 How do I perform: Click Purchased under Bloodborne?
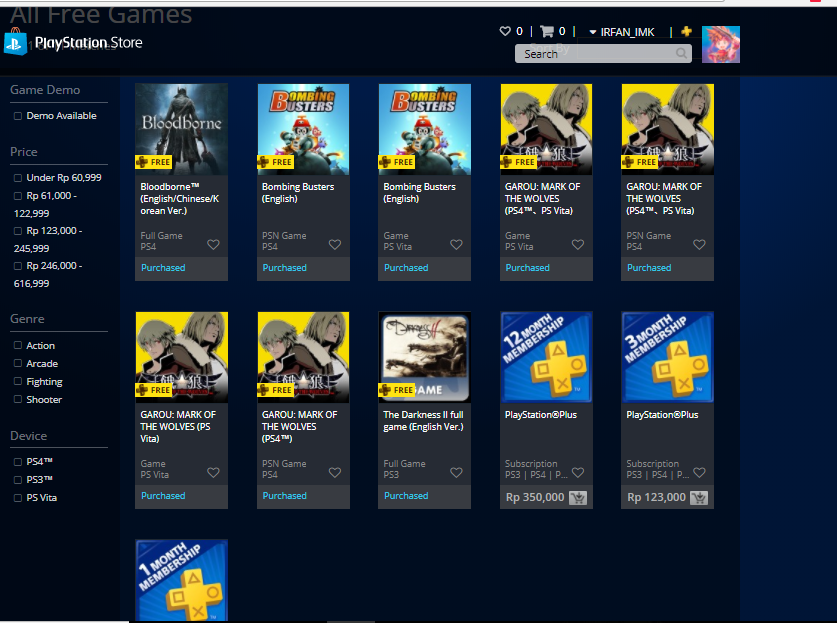coord(163,267)
